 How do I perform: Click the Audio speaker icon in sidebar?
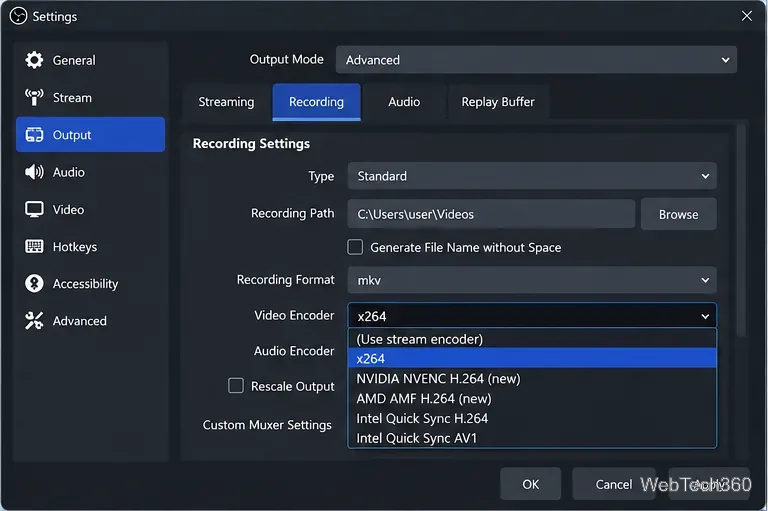click(x=34, y=172)
